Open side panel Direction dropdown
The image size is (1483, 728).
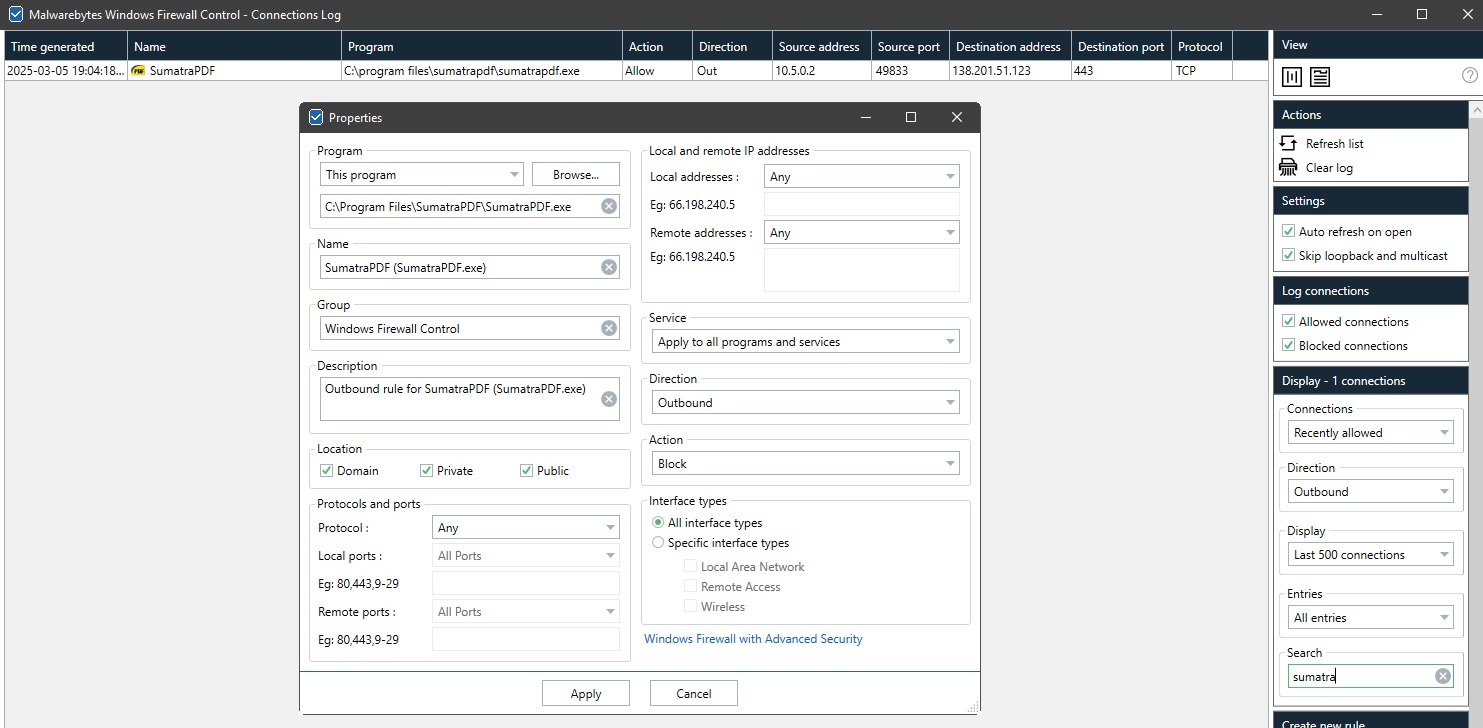pos(1370,491)
